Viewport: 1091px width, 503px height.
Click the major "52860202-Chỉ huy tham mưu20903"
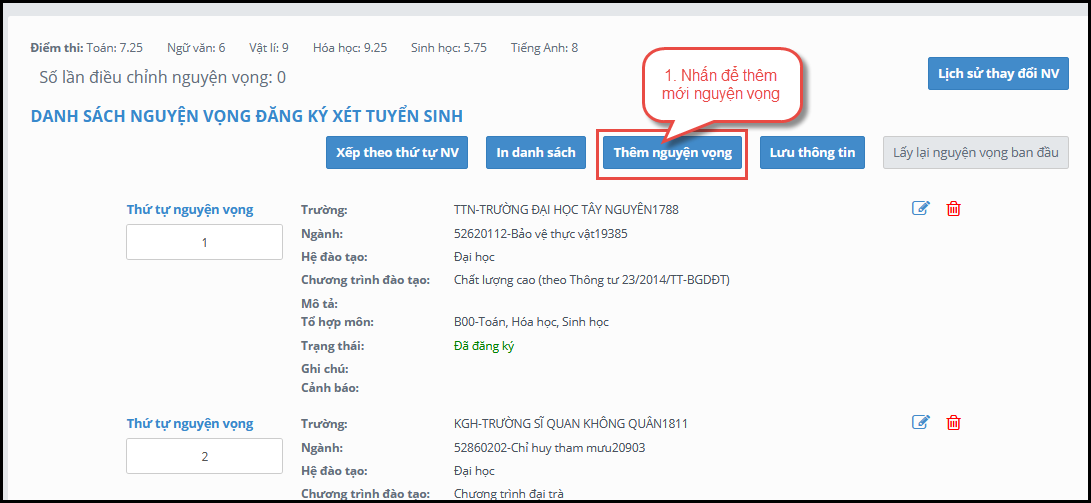point(549,448)
